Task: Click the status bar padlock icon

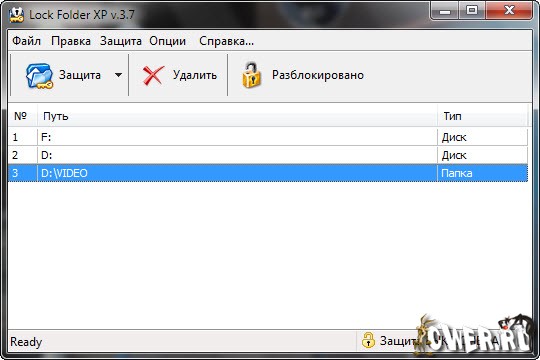Action: click(x=368, y=340)
